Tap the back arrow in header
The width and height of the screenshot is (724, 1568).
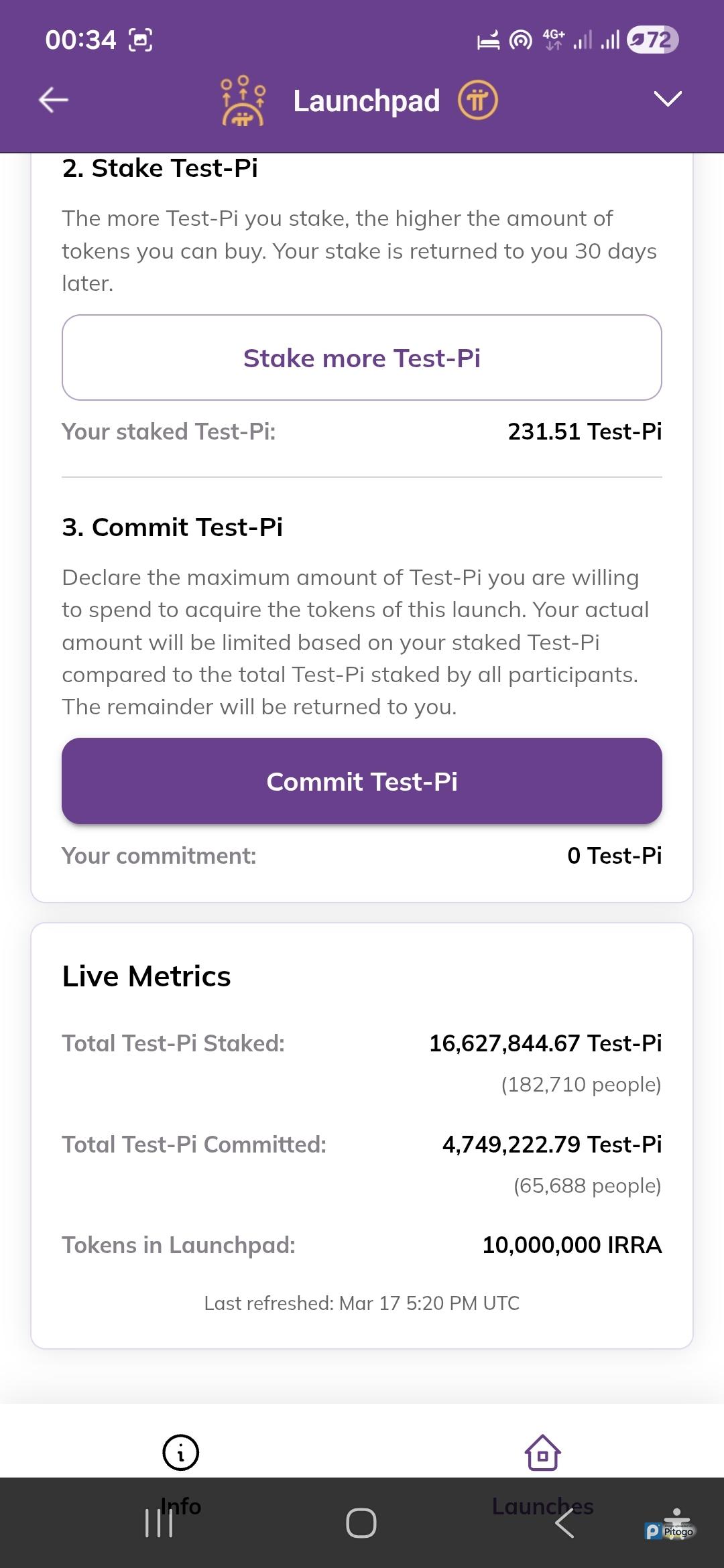[x=54, y=101]
